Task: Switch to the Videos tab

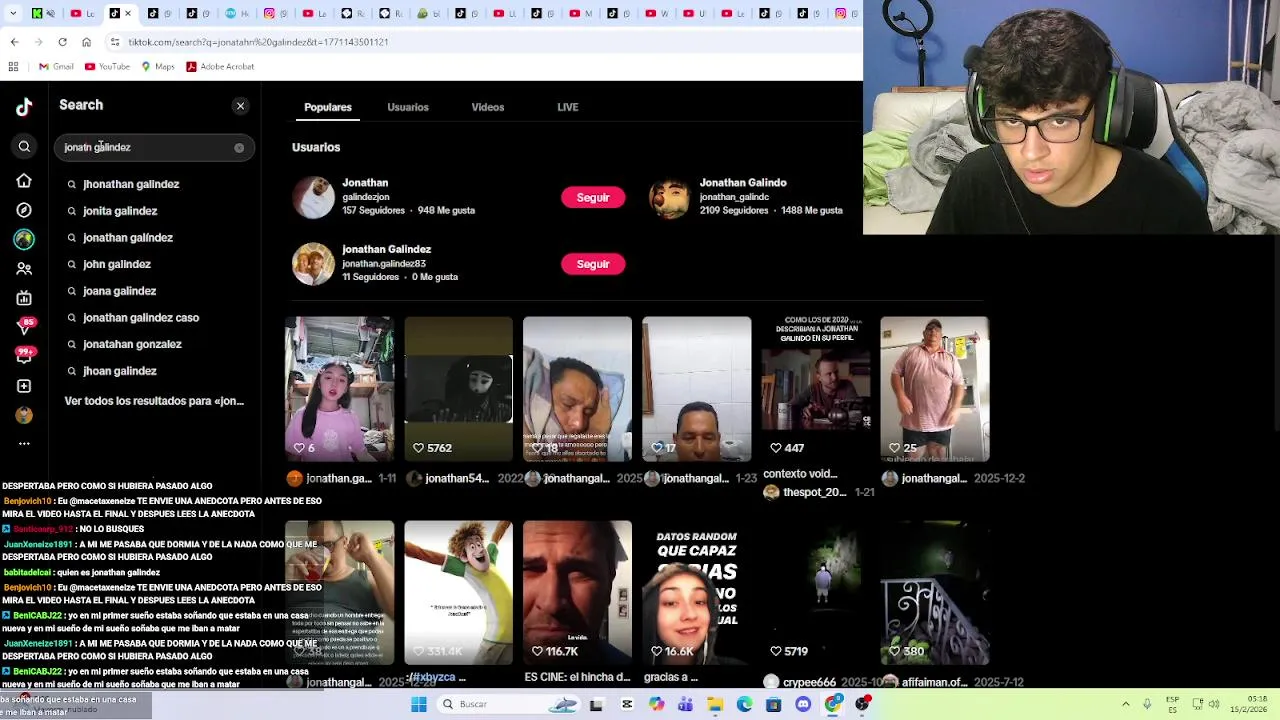Action: point(488,107)
